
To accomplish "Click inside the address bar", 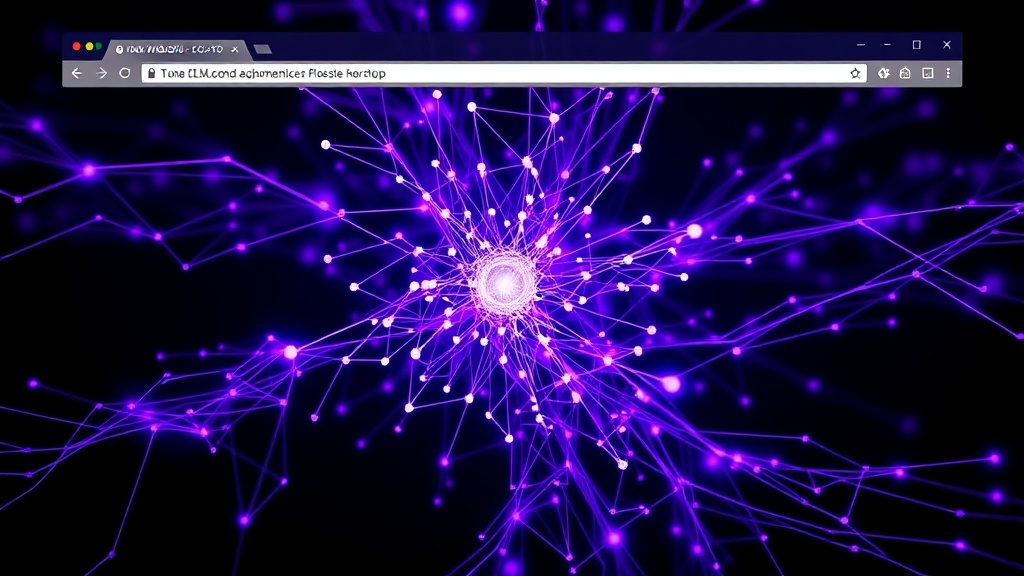I will pyautogui.click(x=504, y=73).
